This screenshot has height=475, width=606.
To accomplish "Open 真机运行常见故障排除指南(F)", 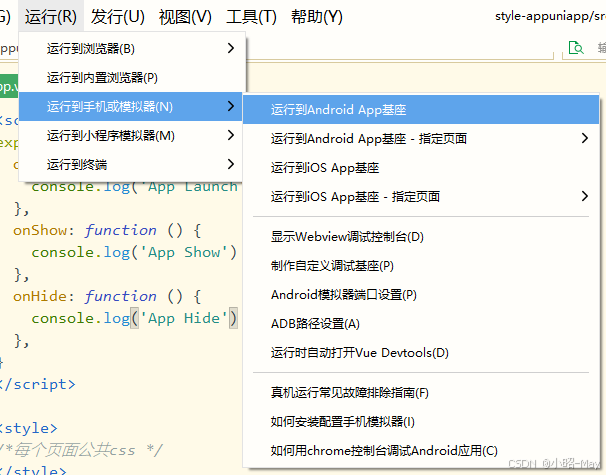I will click(x=421, y=393).
